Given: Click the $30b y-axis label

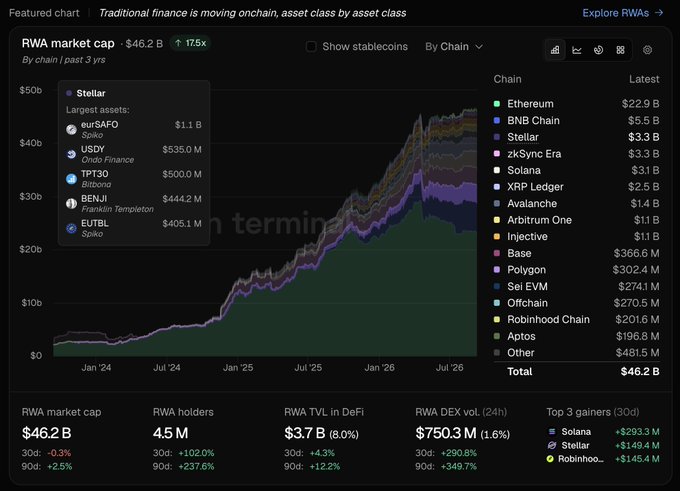Looking at the screenshot, I should (x=30, y=196).
